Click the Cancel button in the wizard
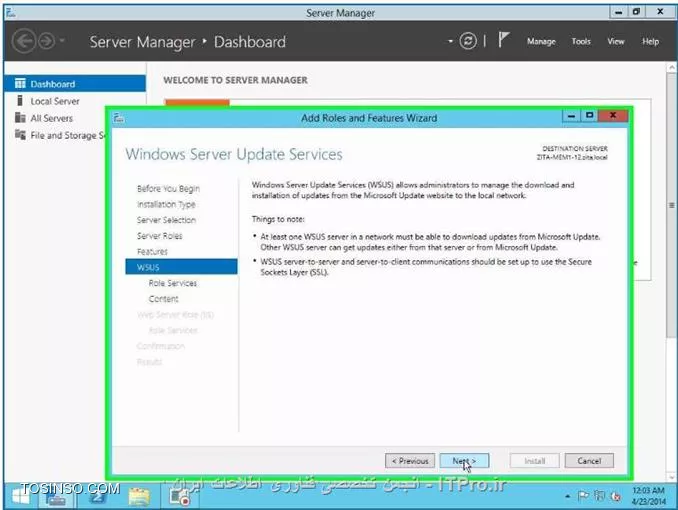Image resolution: width=678 pixels, height=510 pixels. (589, 461)
